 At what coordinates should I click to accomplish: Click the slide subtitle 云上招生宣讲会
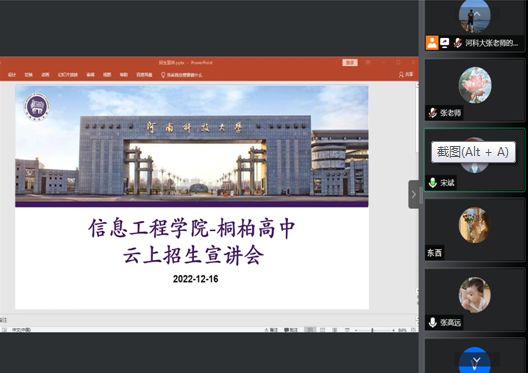(x=194, y=255)
